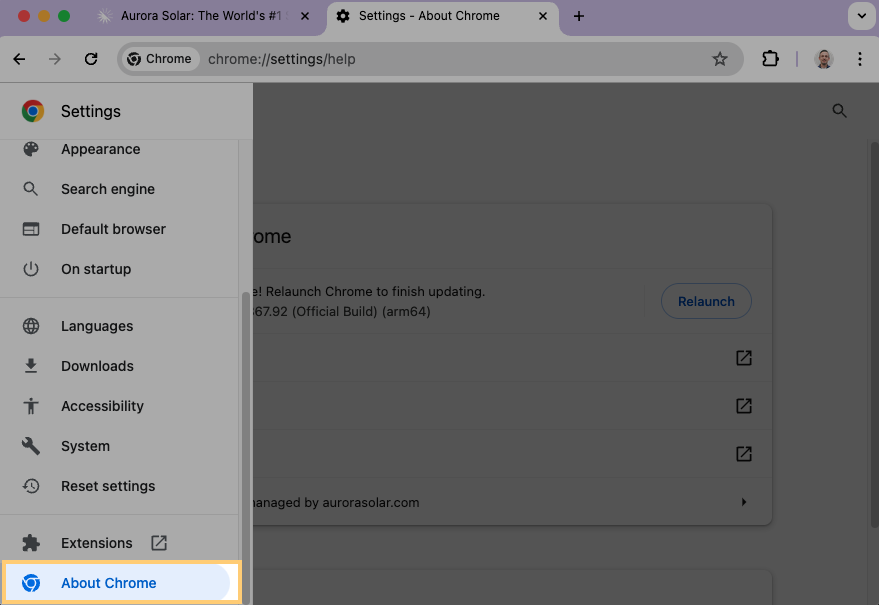Screen dimensions: 879x605
Task: Reload the page with the refresh icon
Action: (x=90, y=59)
